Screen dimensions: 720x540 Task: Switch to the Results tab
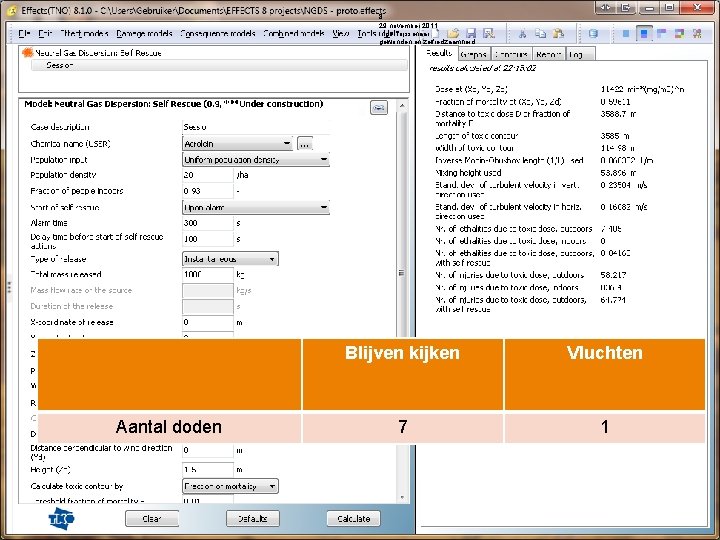point(439,53)
